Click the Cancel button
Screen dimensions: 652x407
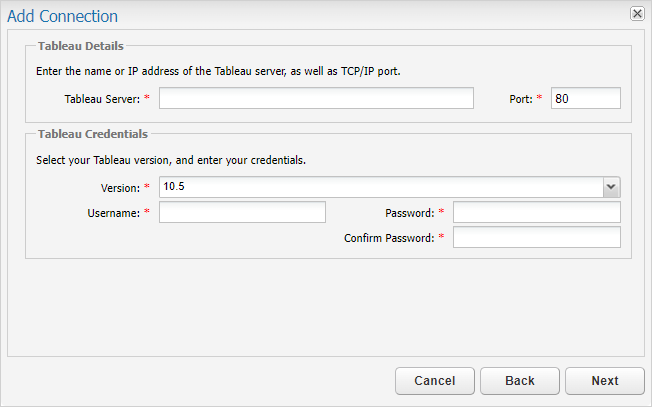tap(435, 380)
